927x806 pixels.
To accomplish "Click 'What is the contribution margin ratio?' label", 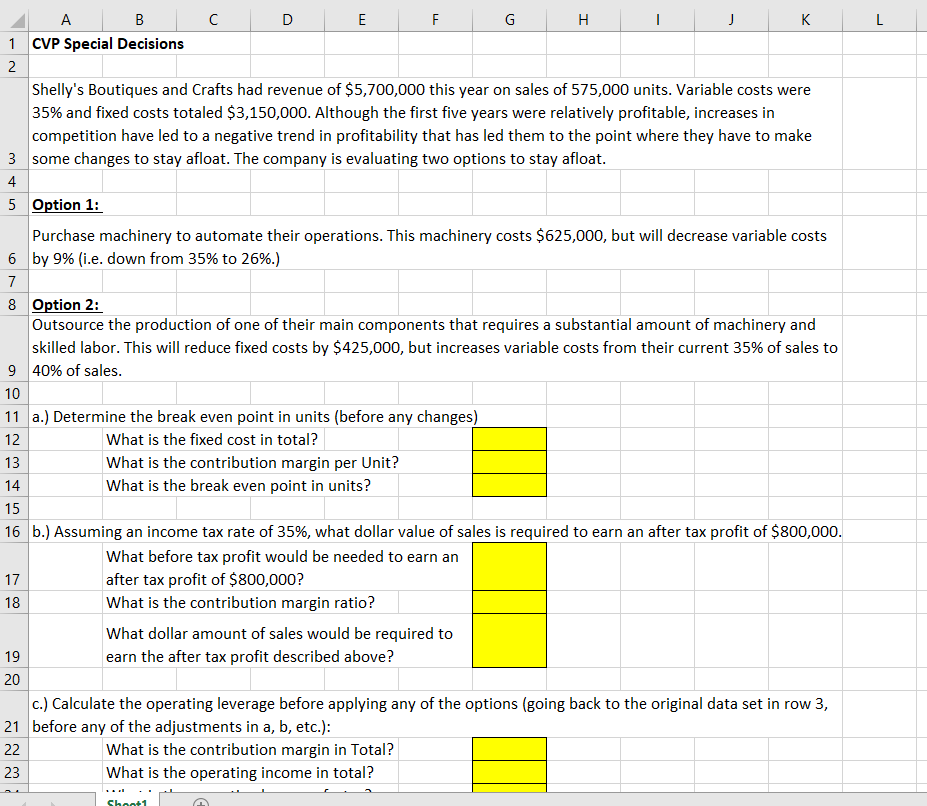I will click(x=240, y=603).
